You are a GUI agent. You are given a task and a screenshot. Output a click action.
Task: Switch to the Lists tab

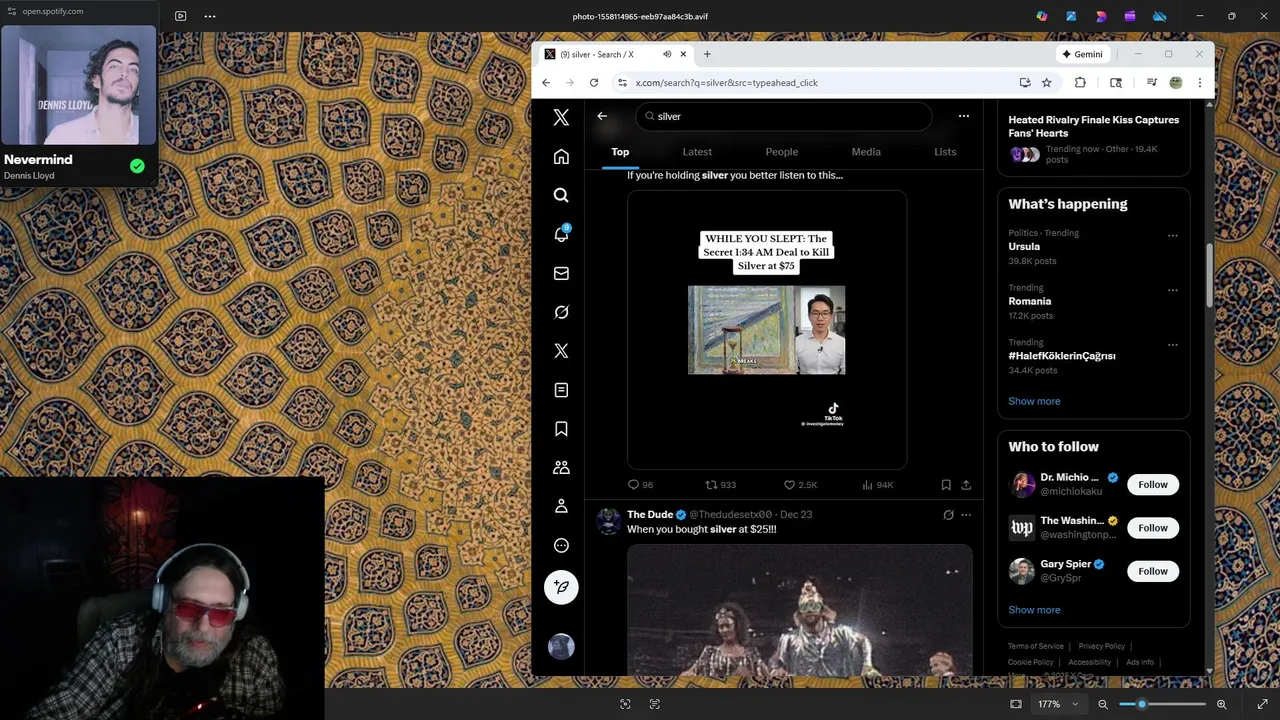tap(945, 152)
